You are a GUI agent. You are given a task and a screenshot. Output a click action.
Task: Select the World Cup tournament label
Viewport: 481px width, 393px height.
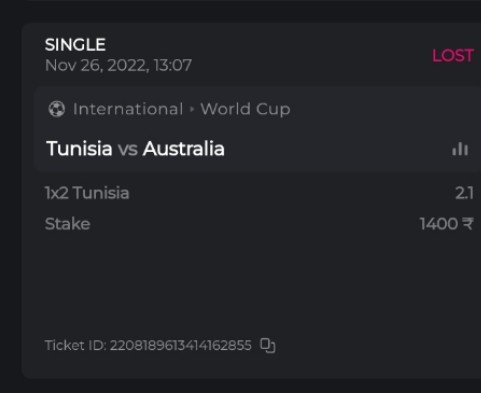click(245, 110)
